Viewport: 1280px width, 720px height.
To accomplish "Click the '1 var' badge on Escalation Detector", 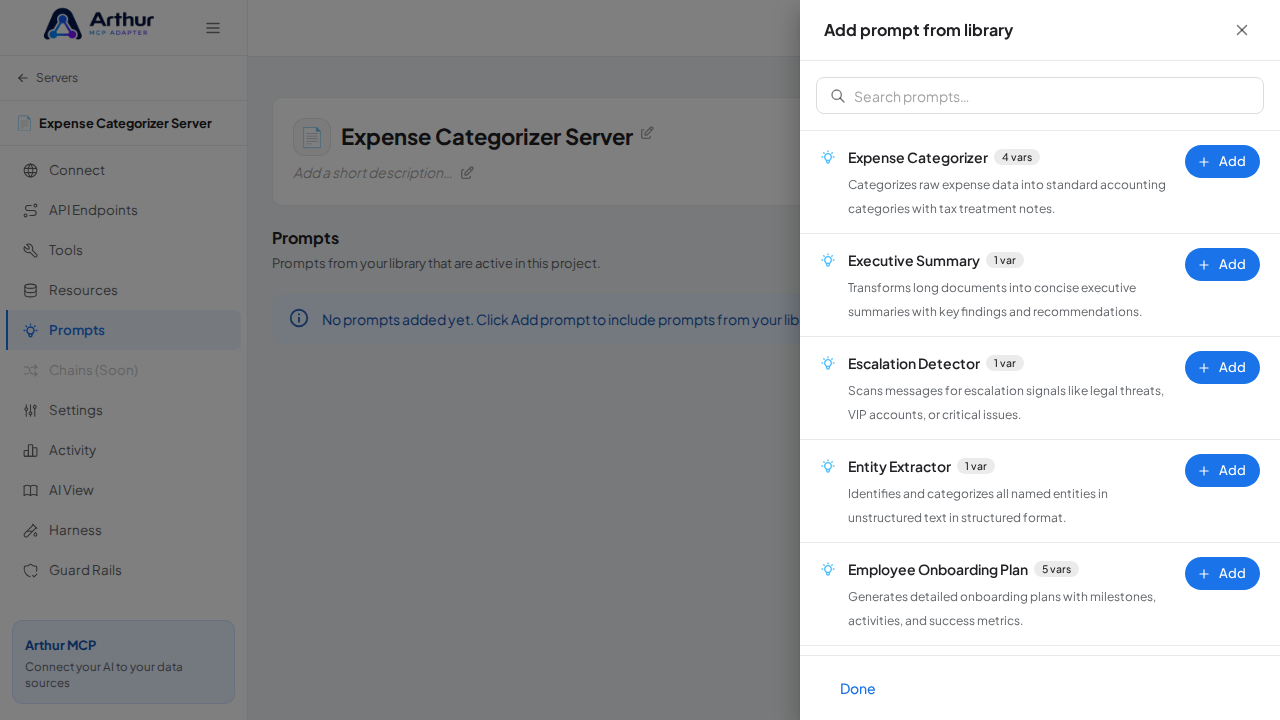I will (x=1005, y=363).
